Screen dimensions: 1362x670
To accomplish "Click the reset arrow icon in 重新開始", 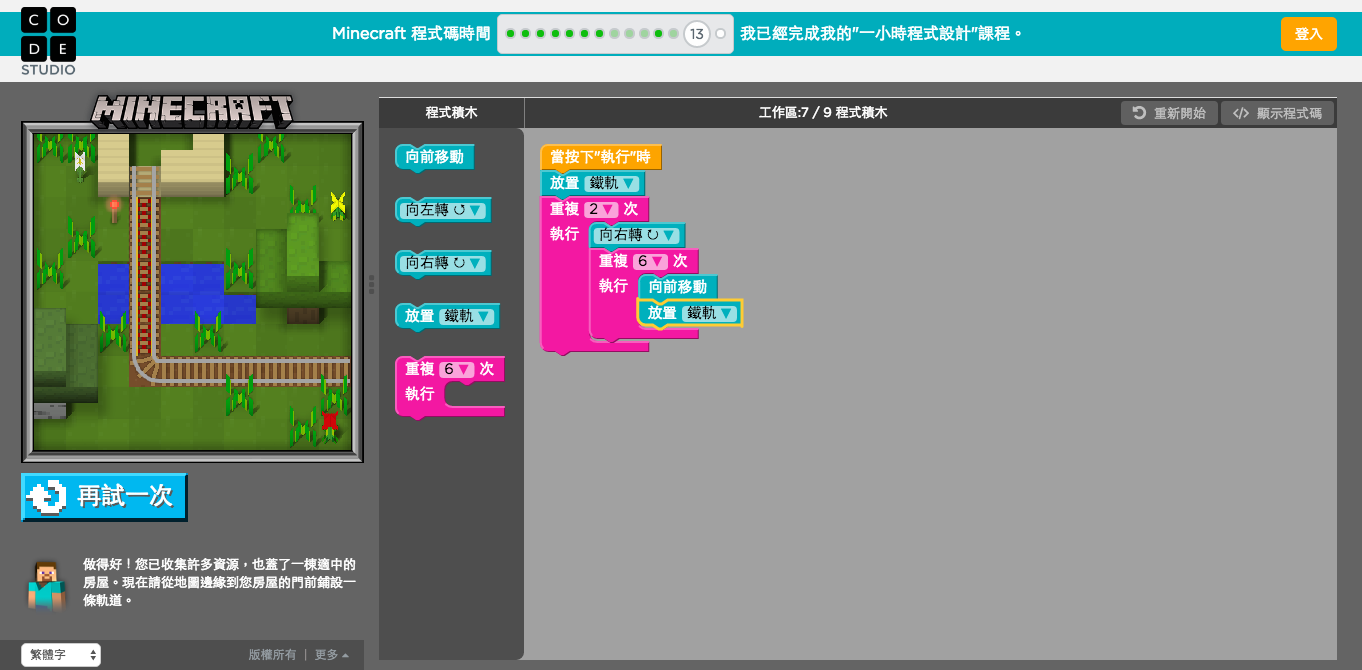I will click(1139, 113).
